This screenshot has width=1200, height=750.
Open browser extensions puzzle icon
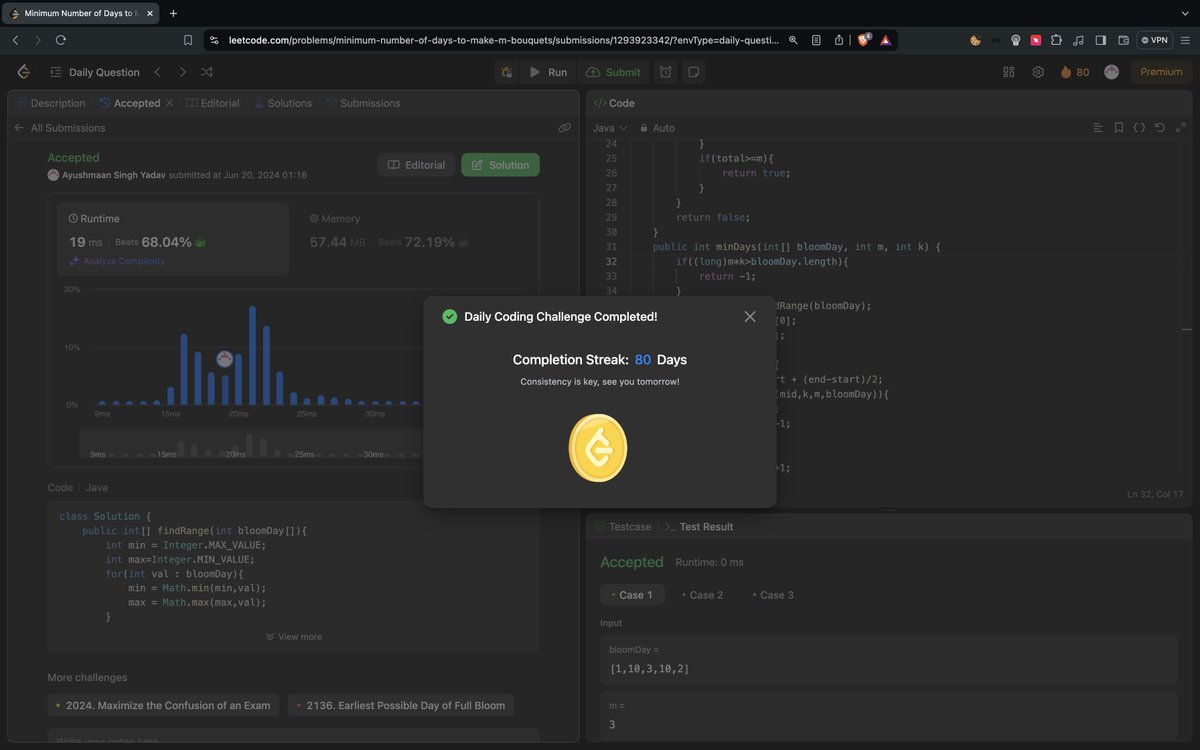[1056, 40]
